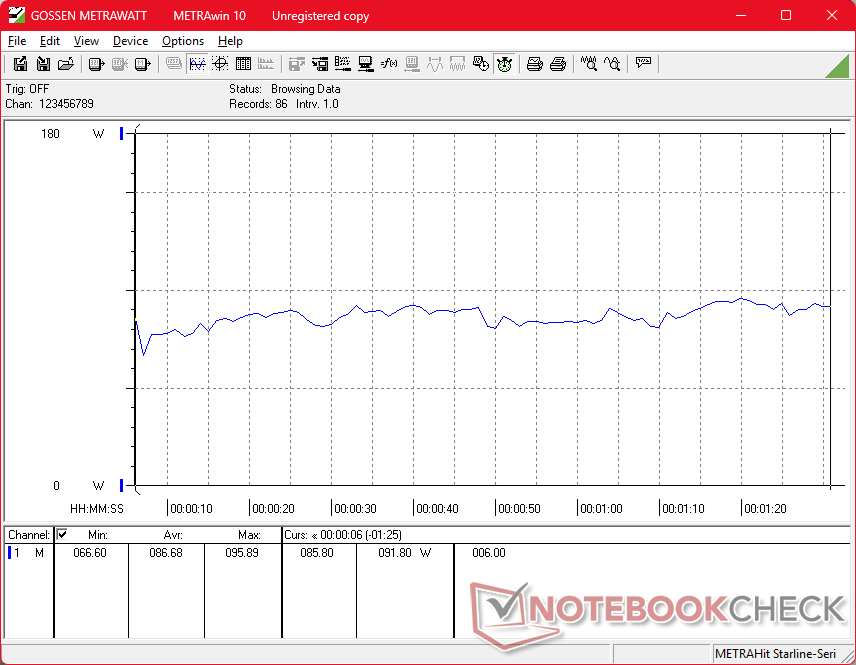This screenshot has width=856, height=665.
Task: Click the blue marker at 180 W
Action: tap(122, 133)
